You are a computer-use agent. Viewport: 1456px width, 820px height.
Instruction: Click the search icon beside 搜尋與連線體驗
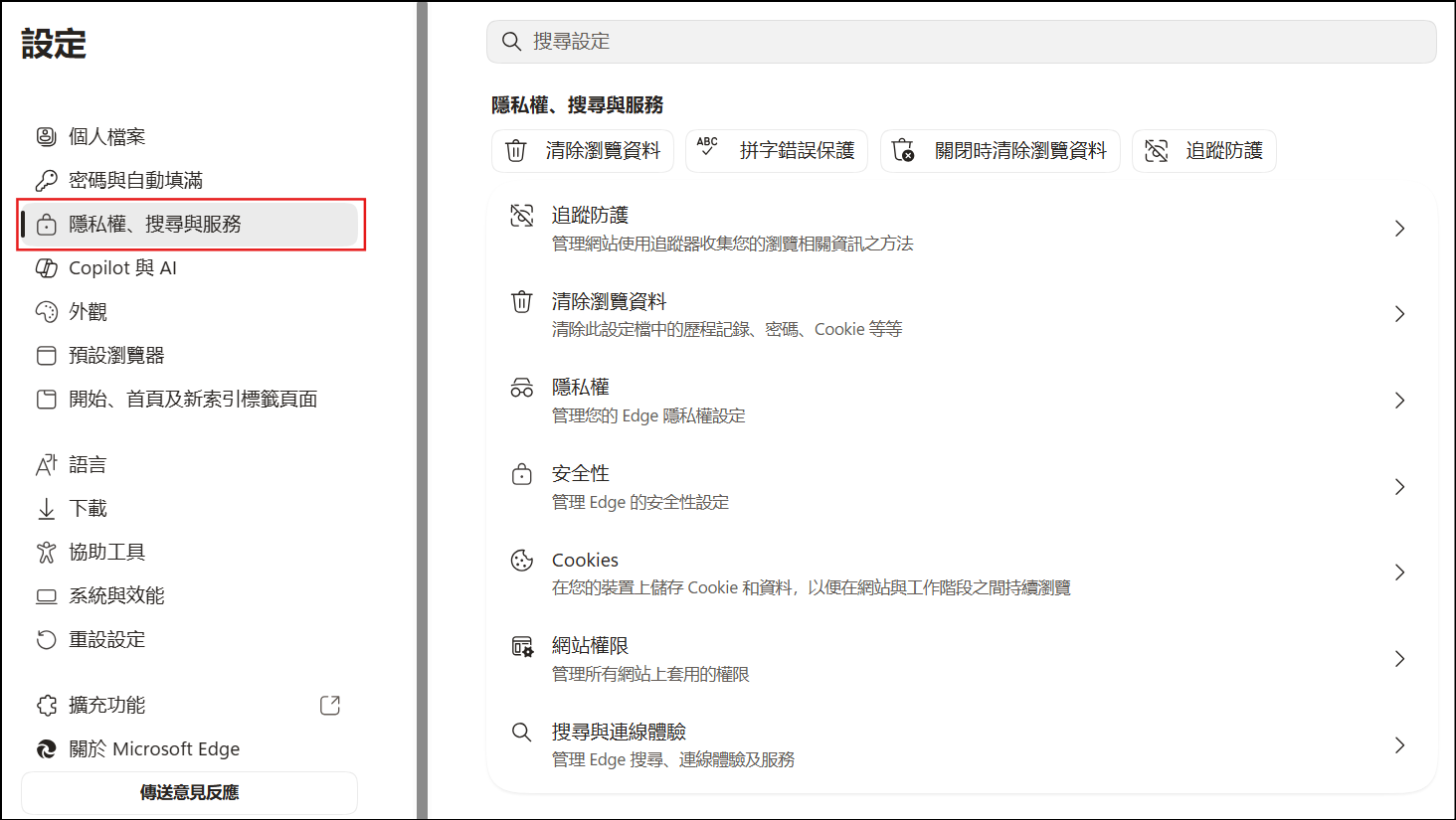pos(521,733)
